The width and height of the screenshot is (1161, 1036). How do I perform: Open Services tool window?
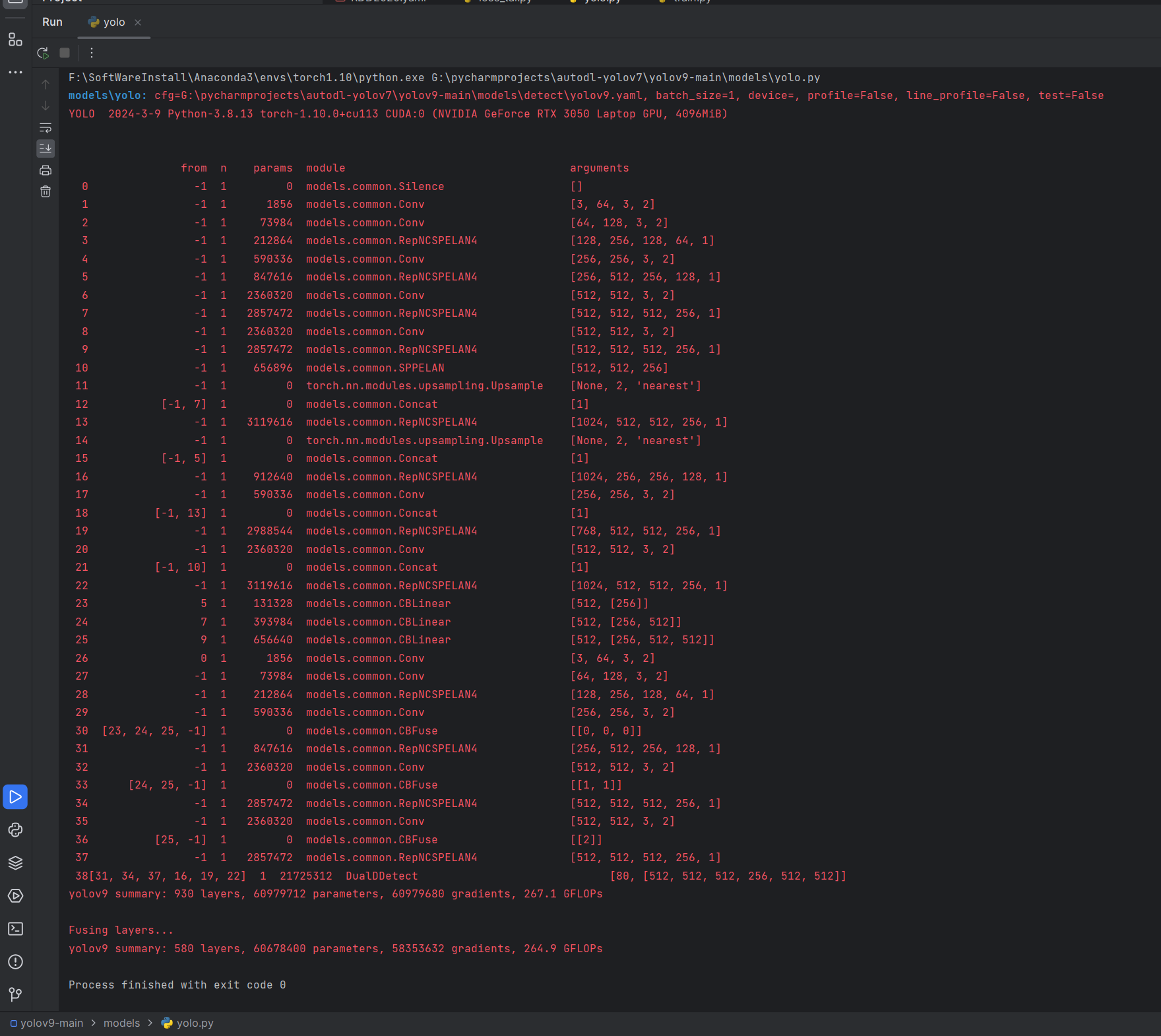15,896
